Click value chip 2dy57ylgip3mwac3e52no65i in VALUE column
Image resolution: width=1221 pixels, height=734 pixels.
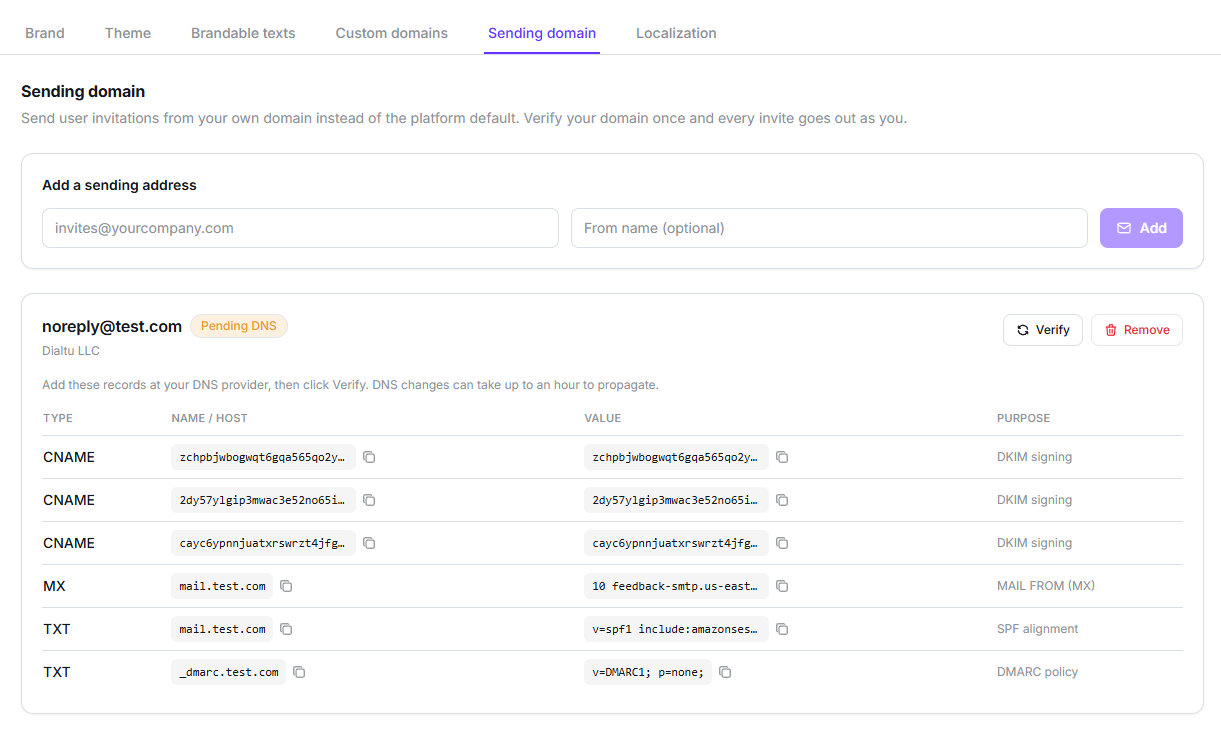click(x=677, y=500)
